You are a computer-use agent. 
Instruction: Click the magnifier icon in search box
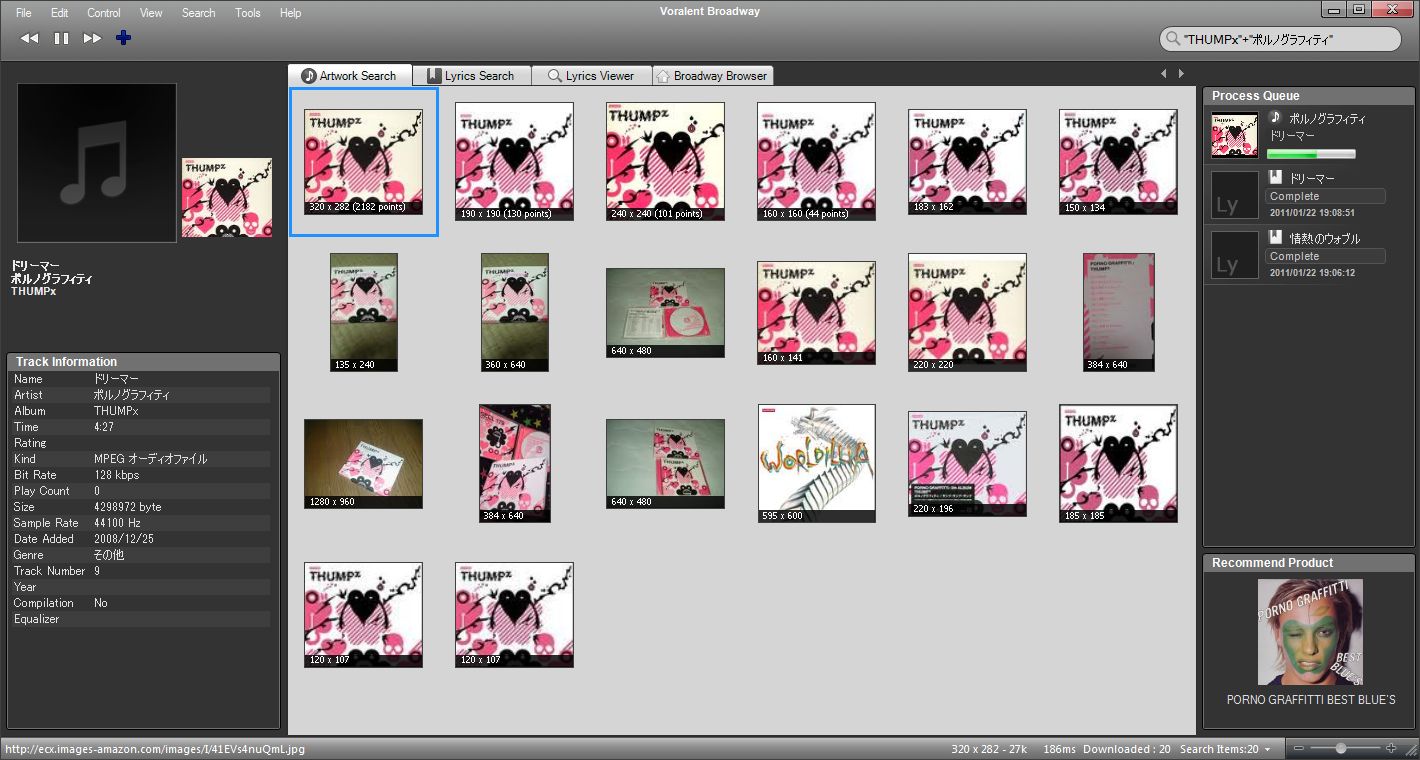[1172, 39]
